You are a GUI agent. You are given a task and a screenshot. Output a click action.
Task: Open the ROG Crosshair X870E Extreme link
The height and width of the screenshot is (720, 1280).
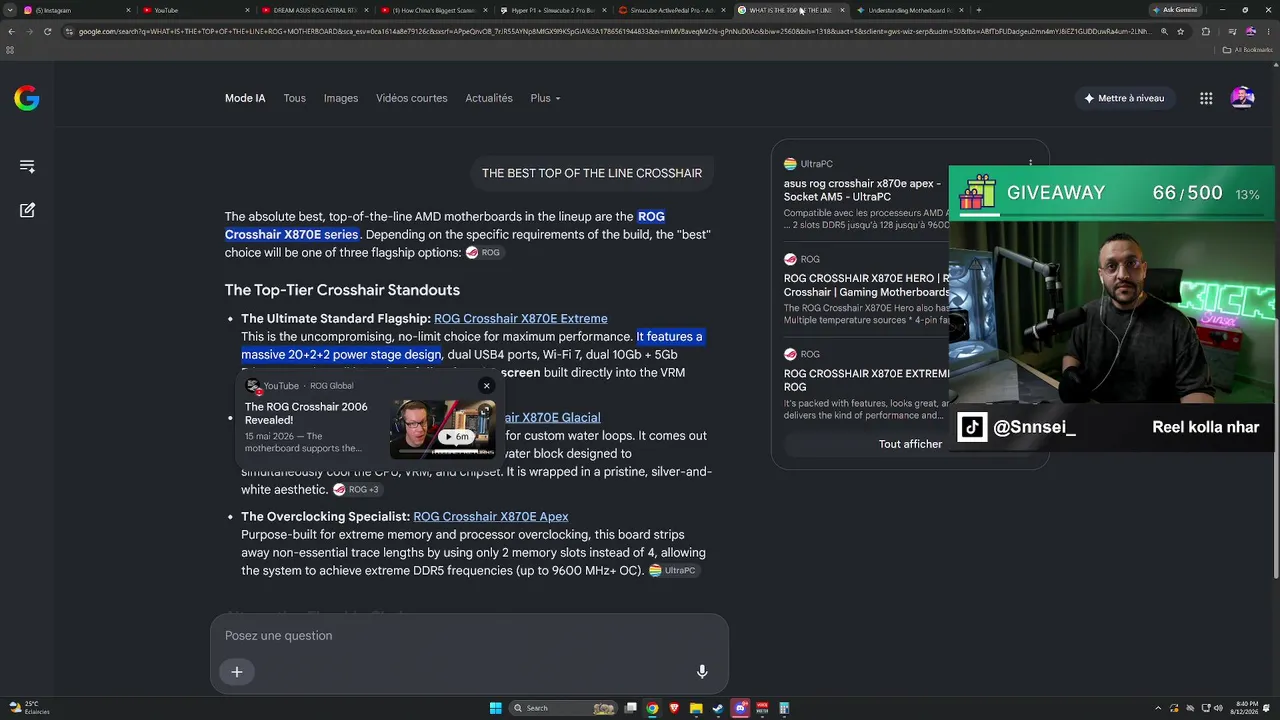coord(521,318)
